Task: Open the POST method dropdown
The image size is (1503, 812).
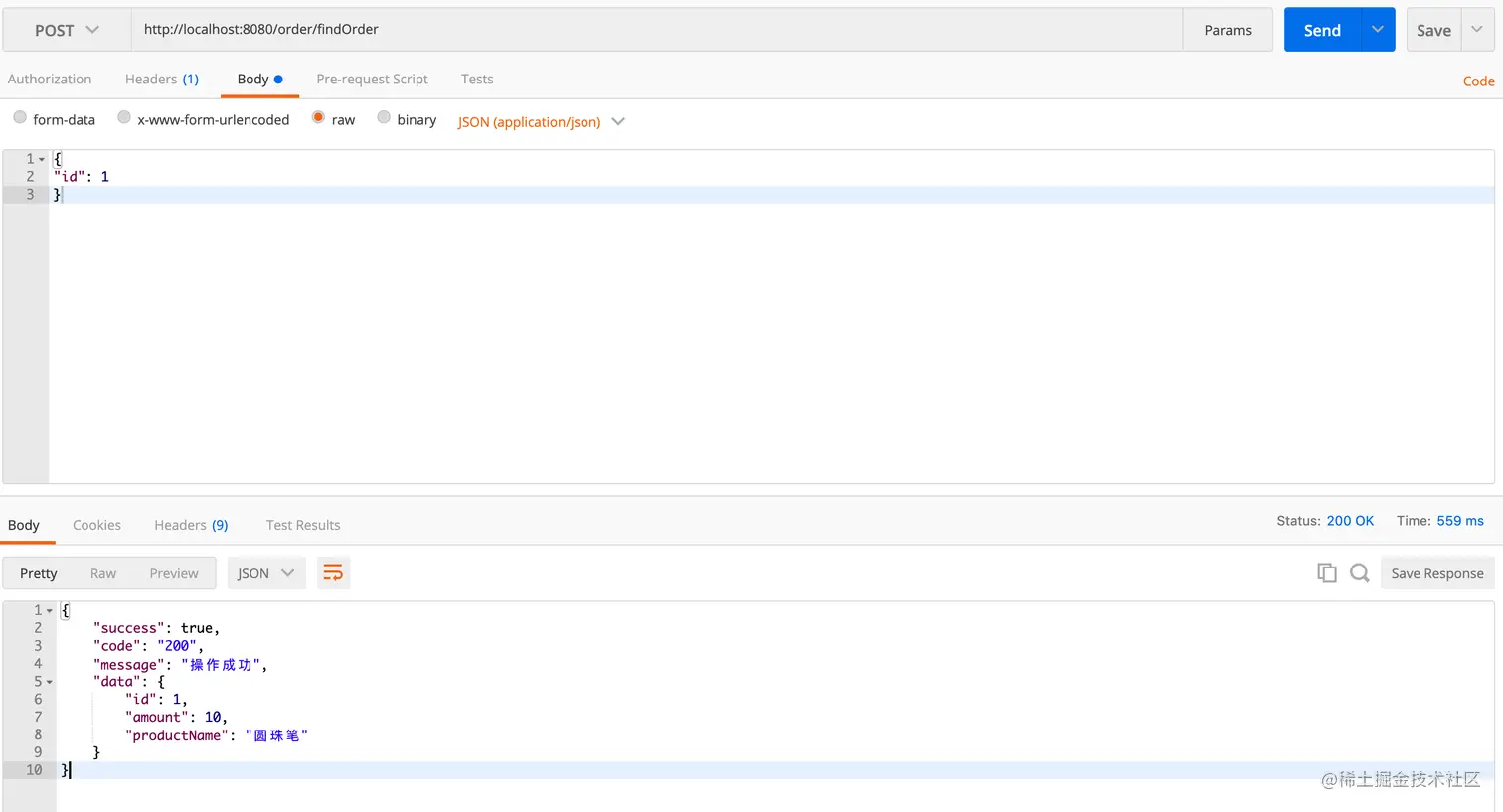Action: [67, 30]
